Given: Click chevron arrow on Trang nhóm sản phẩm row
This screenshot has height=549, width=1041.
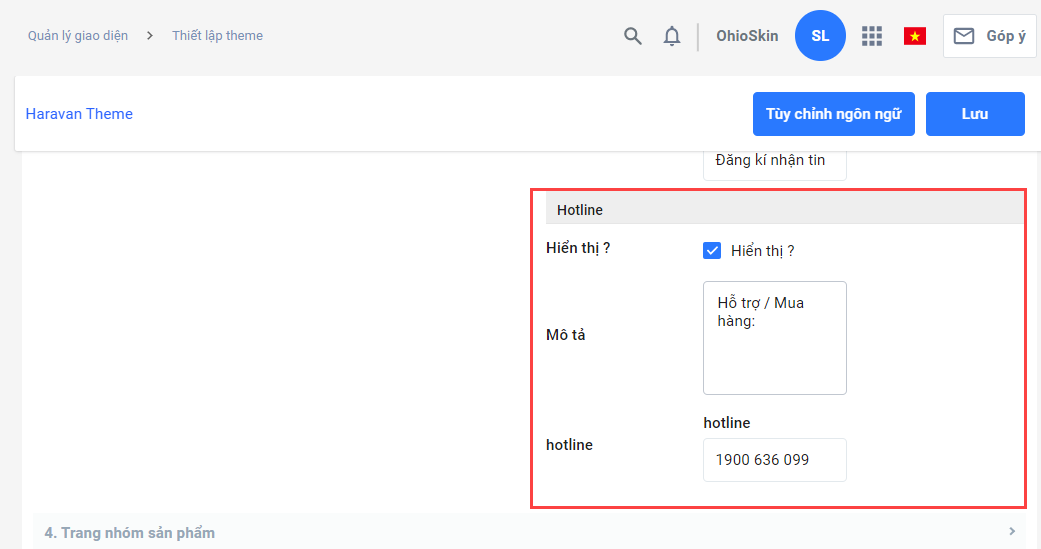Looking at the screenshot, I should tap(1012, 531).
